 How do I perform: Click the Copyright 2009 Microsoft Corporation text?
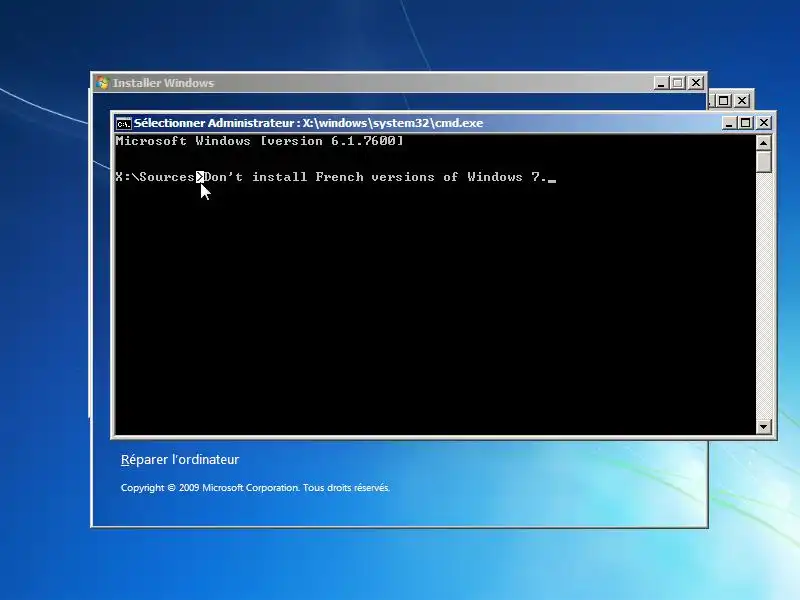pos(255,488)
